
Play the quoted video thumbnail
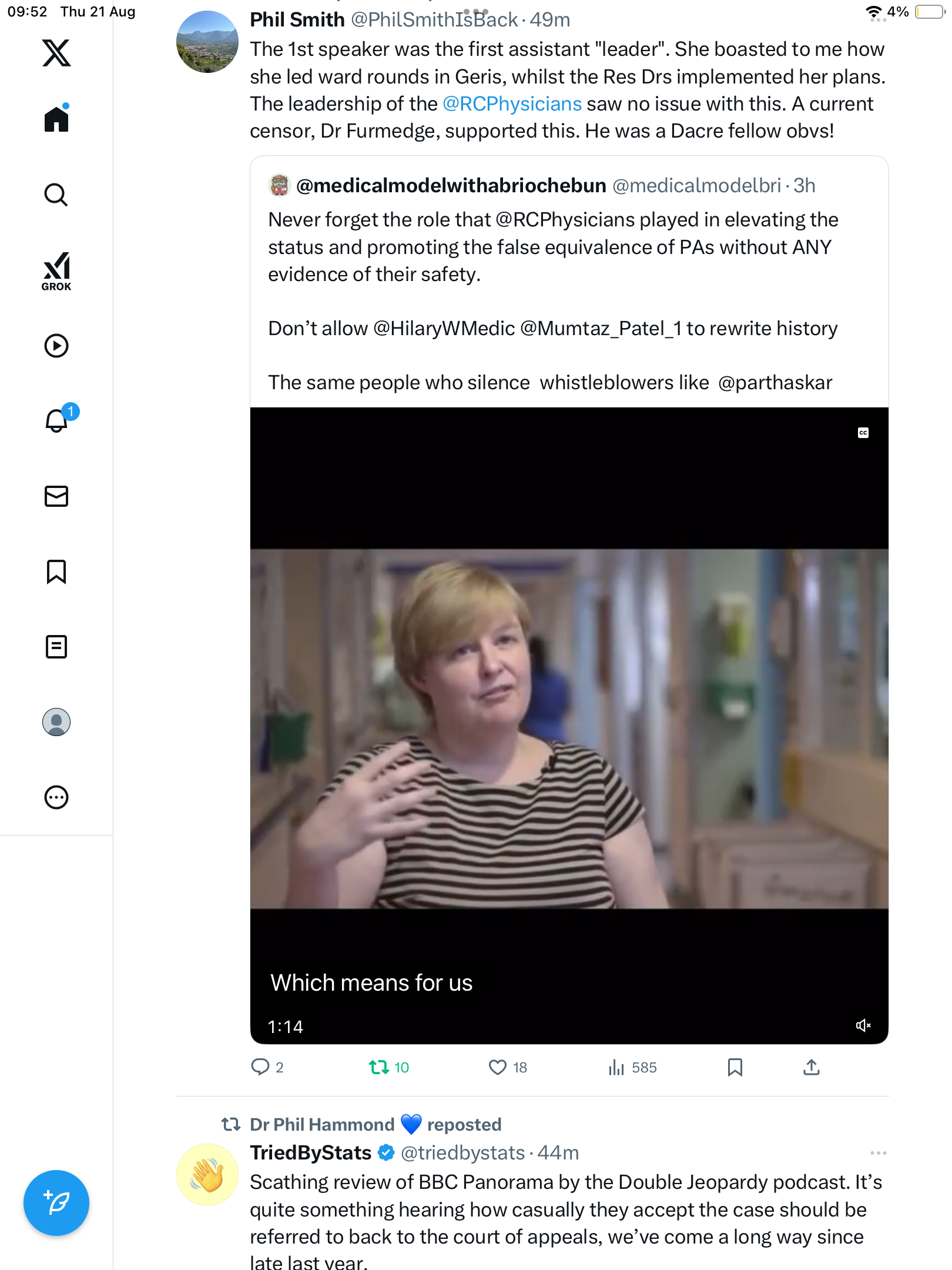[569, 728]
